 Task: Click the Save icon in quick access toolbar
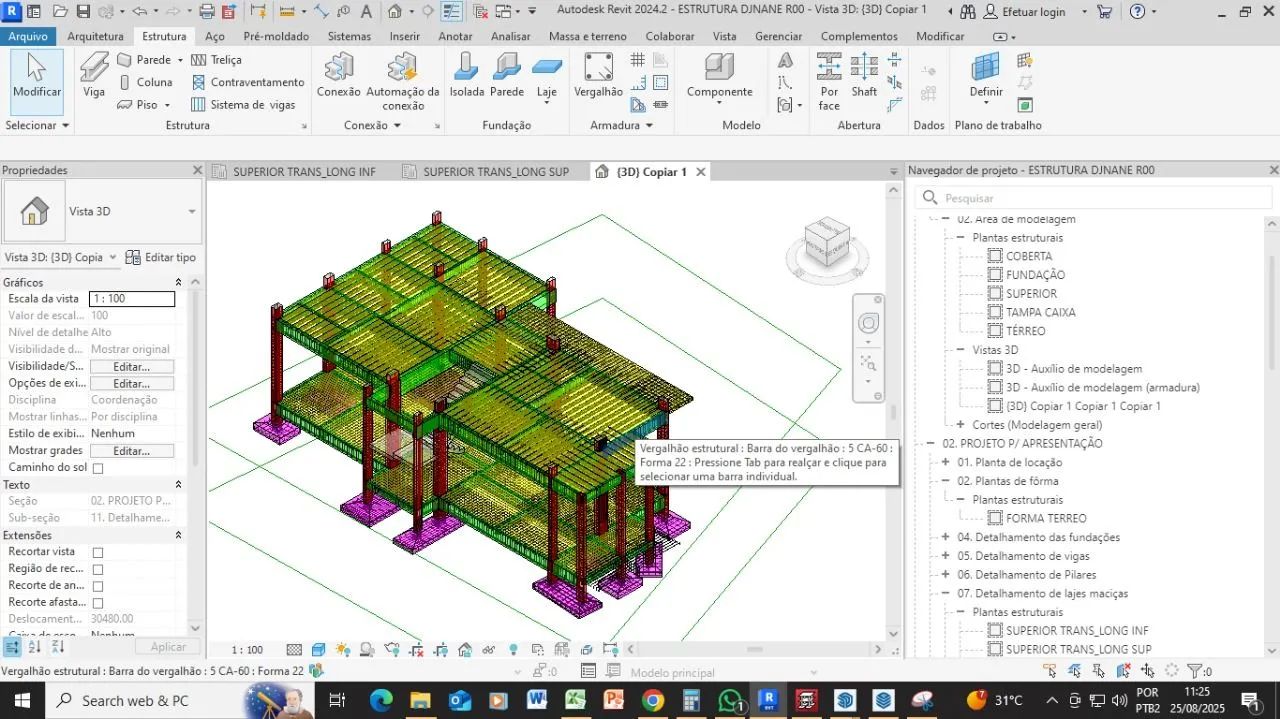coord(83,12)
